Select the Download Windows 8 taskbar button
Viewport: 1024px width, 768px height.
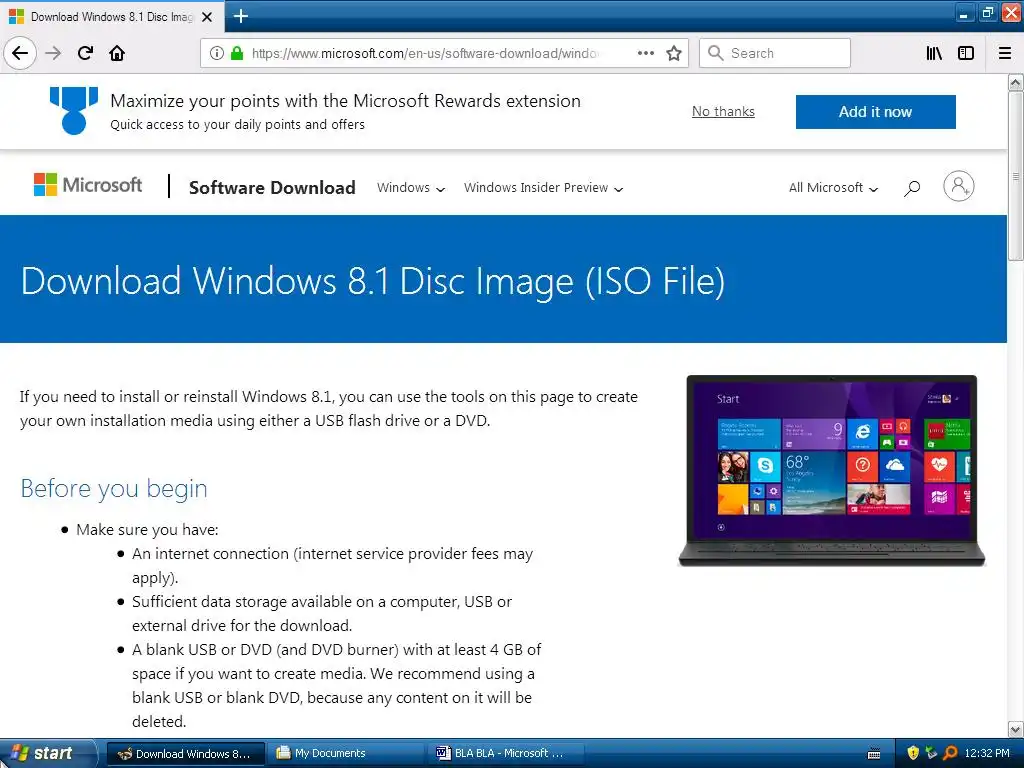185,753
